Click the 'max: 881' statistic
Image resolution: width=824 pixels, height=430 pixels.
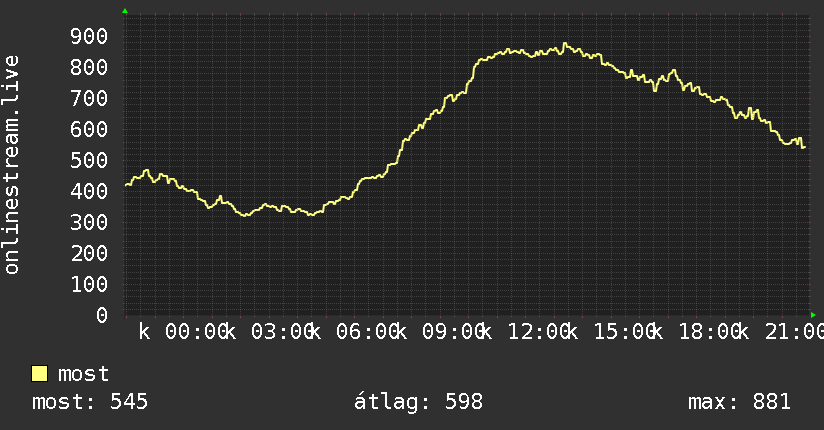[x=739, y=402]
